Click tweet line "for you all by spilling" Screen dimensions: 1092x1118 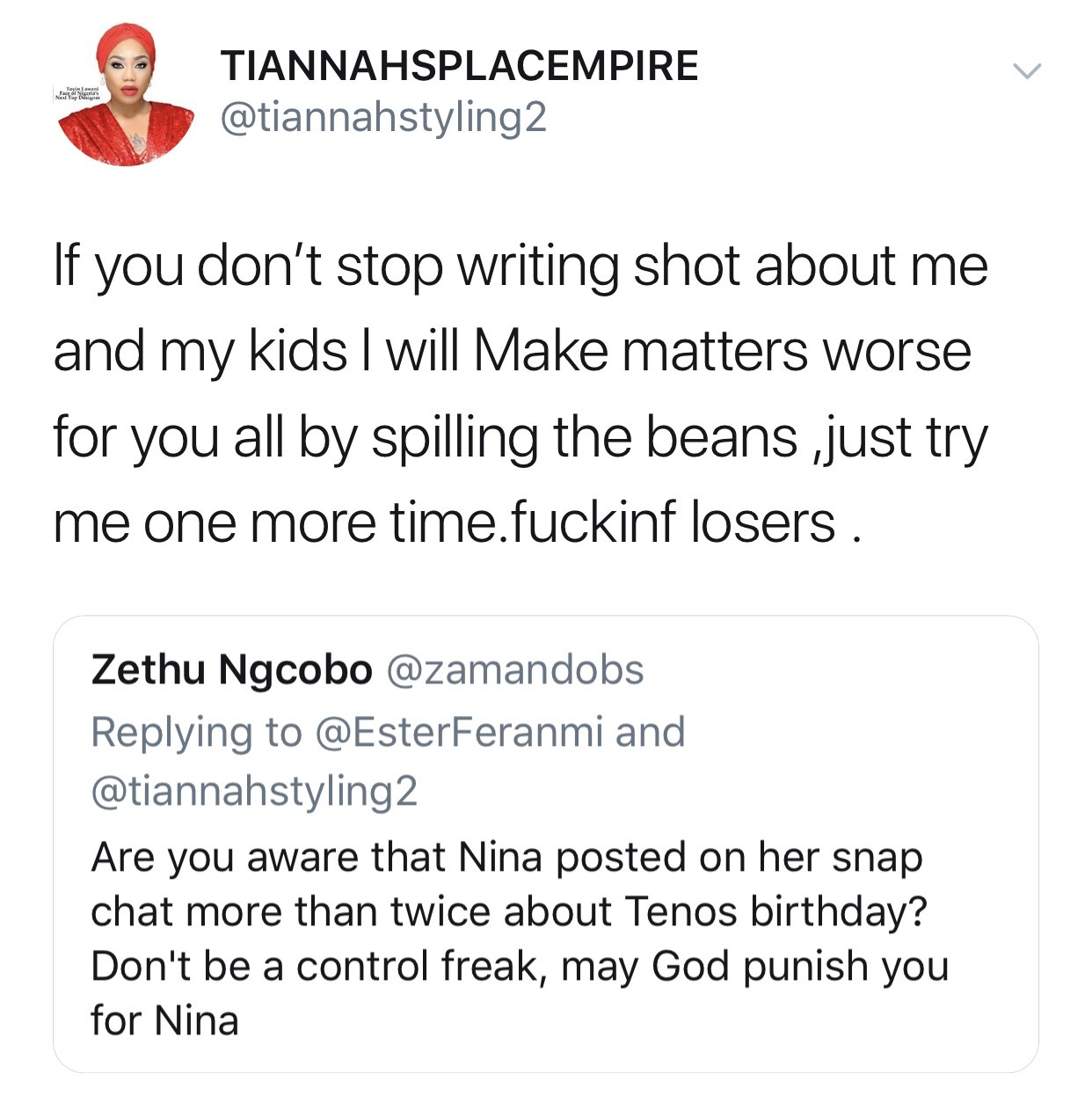tap(521, 437)
